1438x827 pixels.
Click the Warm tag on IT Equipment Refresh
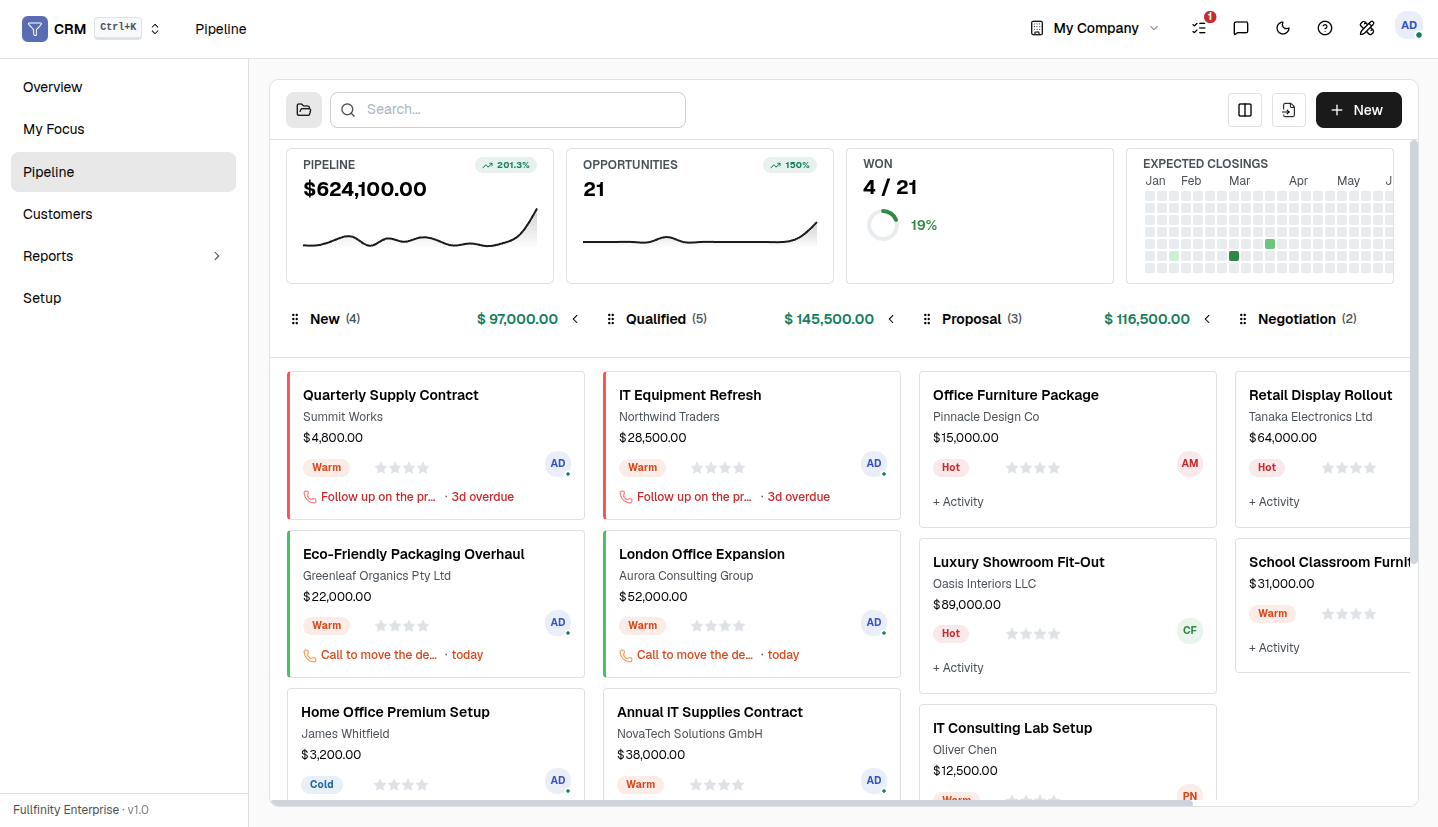642,467
